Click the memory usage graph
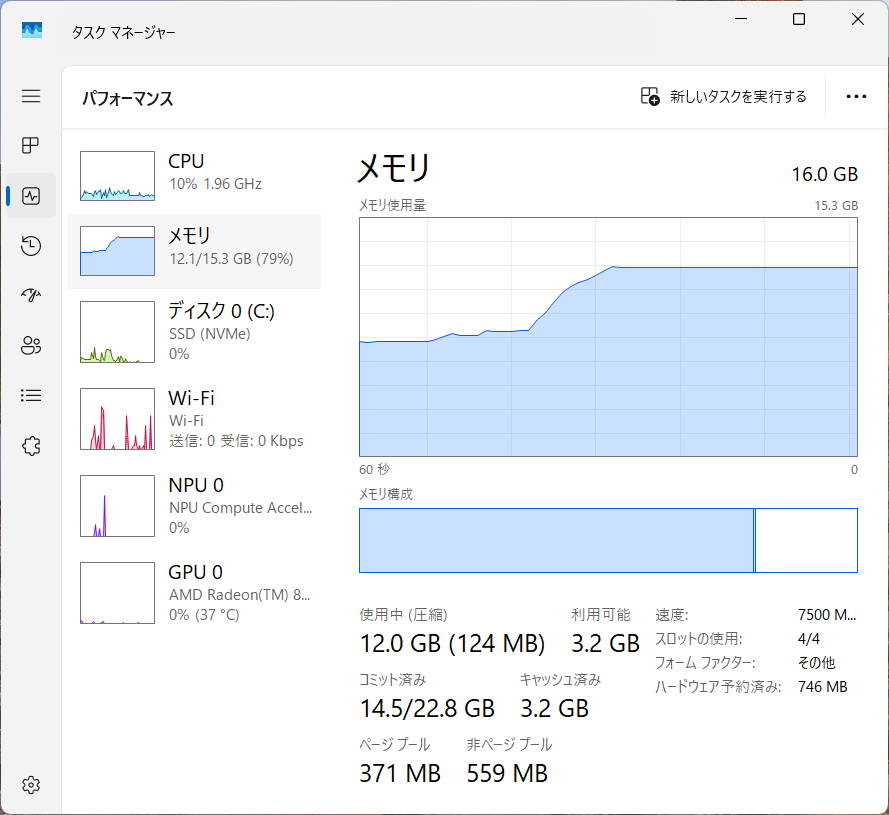Viewport: 889px width, 815px height. click(x=607, y=337)
